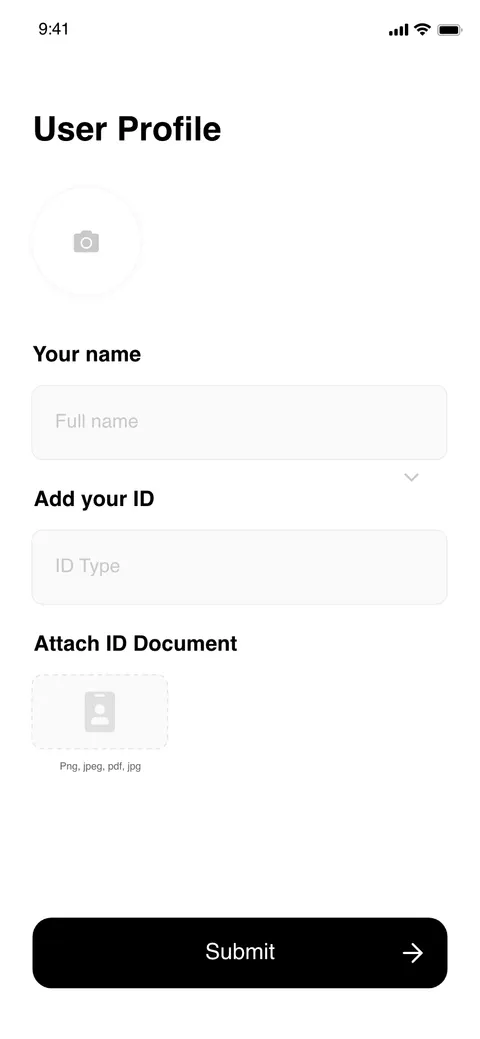Click the Submit button label
The width and height of the screenshot is (480, 1039).
click(240, 952)
